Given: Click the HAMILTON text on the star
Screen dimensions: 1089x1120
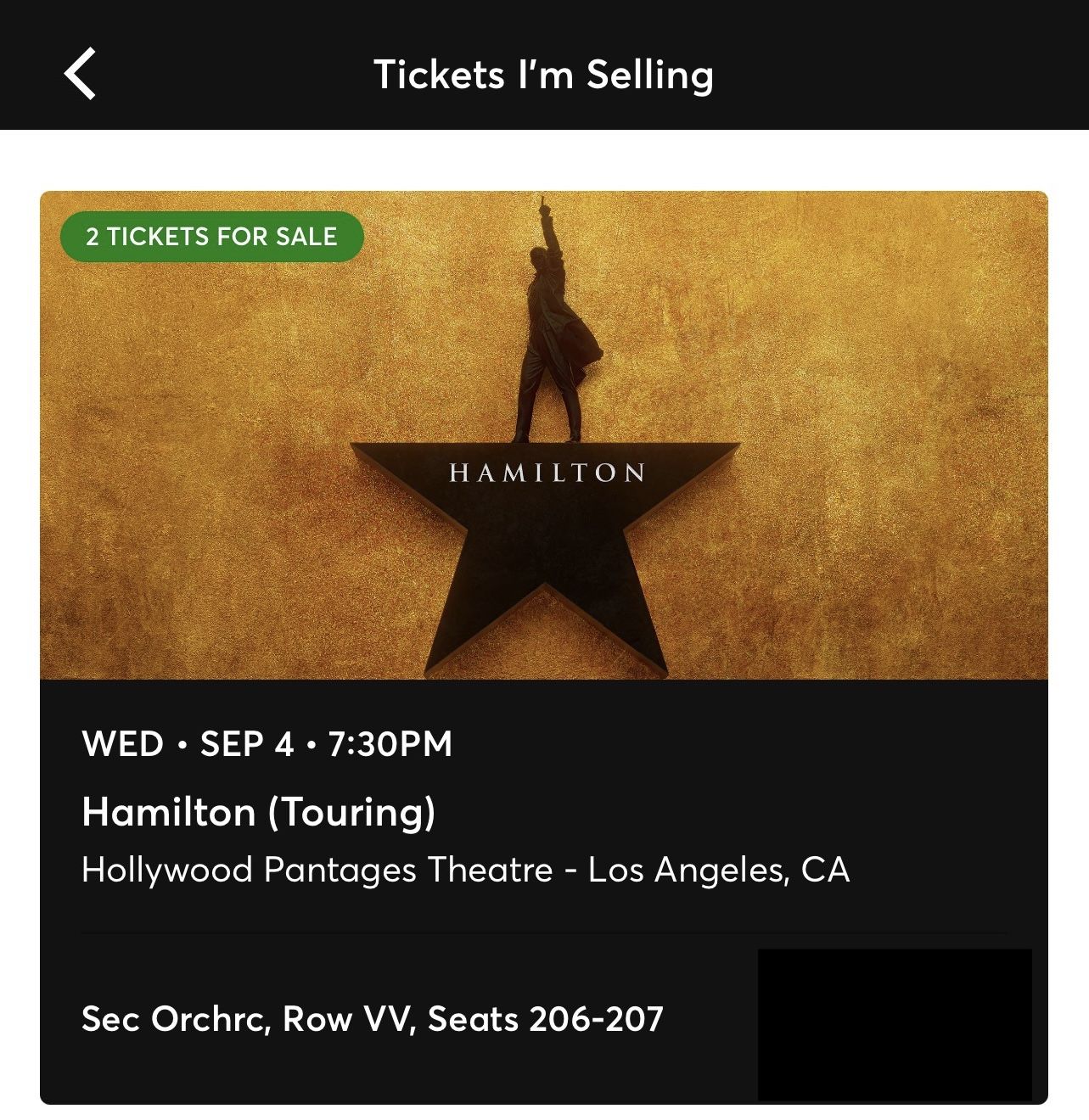Looking at the screenshot, I should [547, 473].
